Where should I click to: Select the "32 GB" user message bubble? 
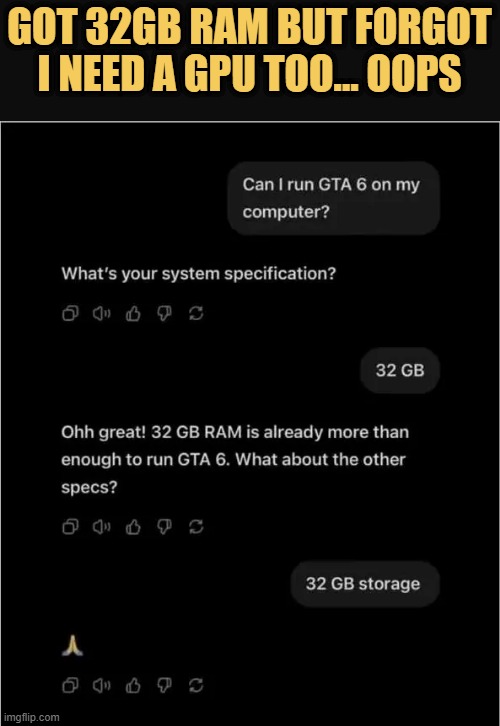coord(400,370)
